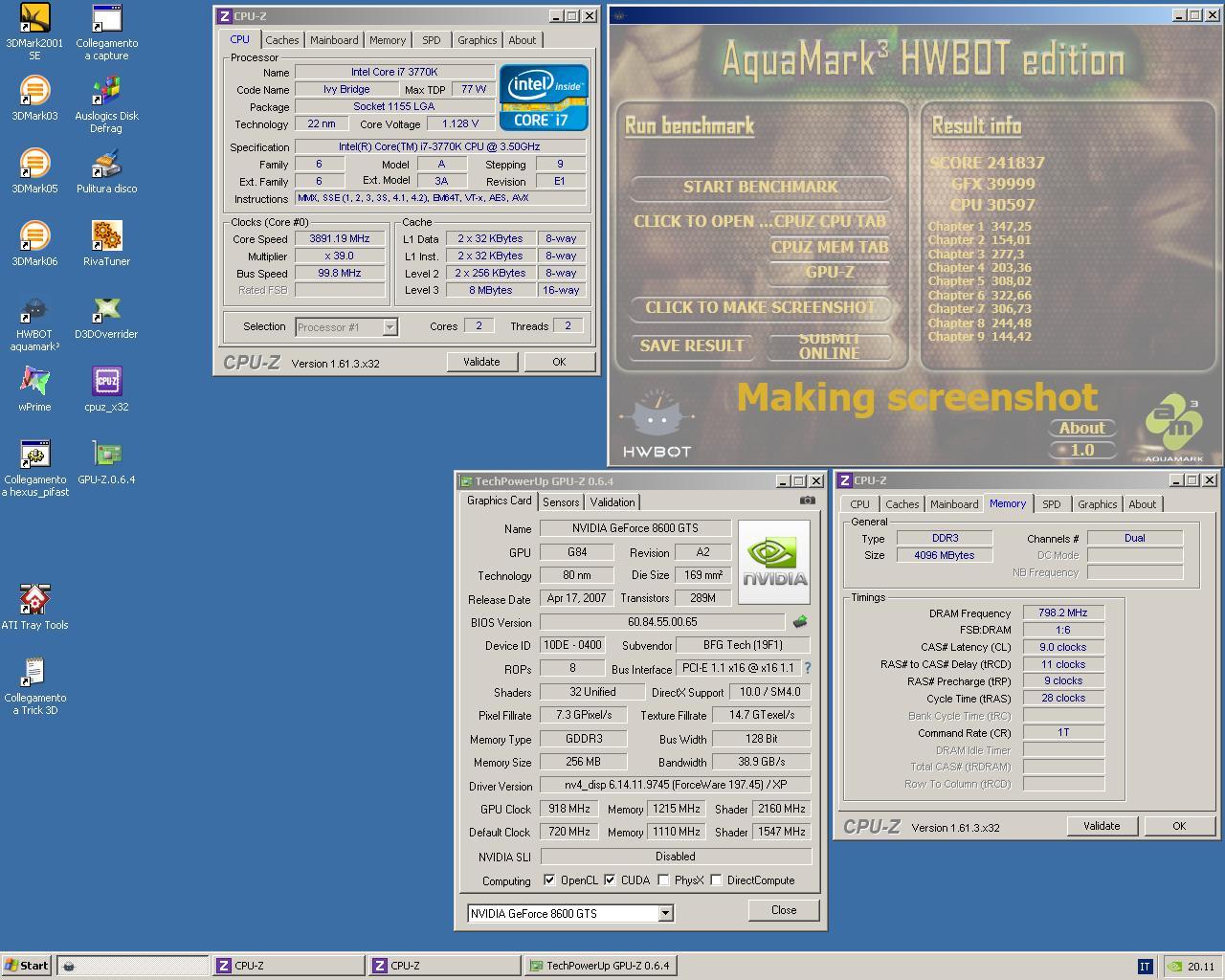Click GPU-Z screenshot camera icon
The width and height of the screenshot is (1225, 980).
click(x=808, y=501)
